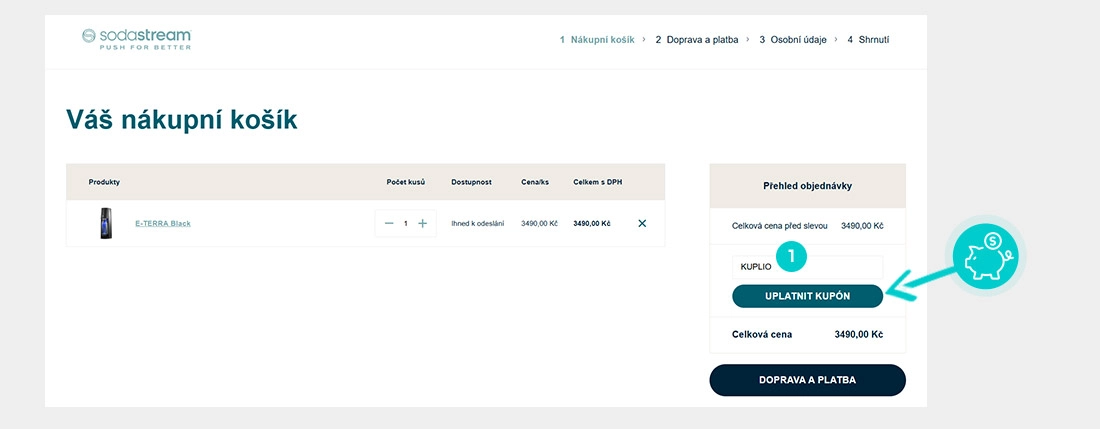Viewport: 1100px width, 429px height.
Task: Go to step 4 Shrnutí
Action: pos(868,40)
